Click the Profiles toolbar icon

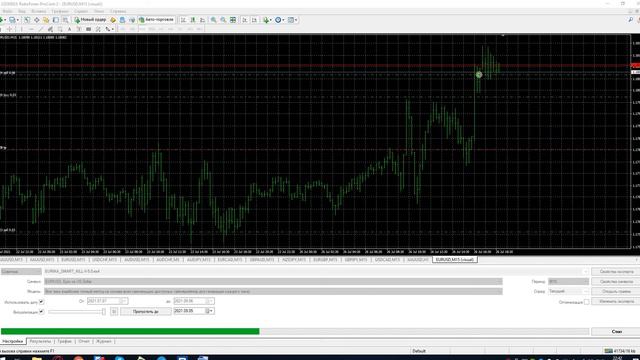click(x=13, y=20)
